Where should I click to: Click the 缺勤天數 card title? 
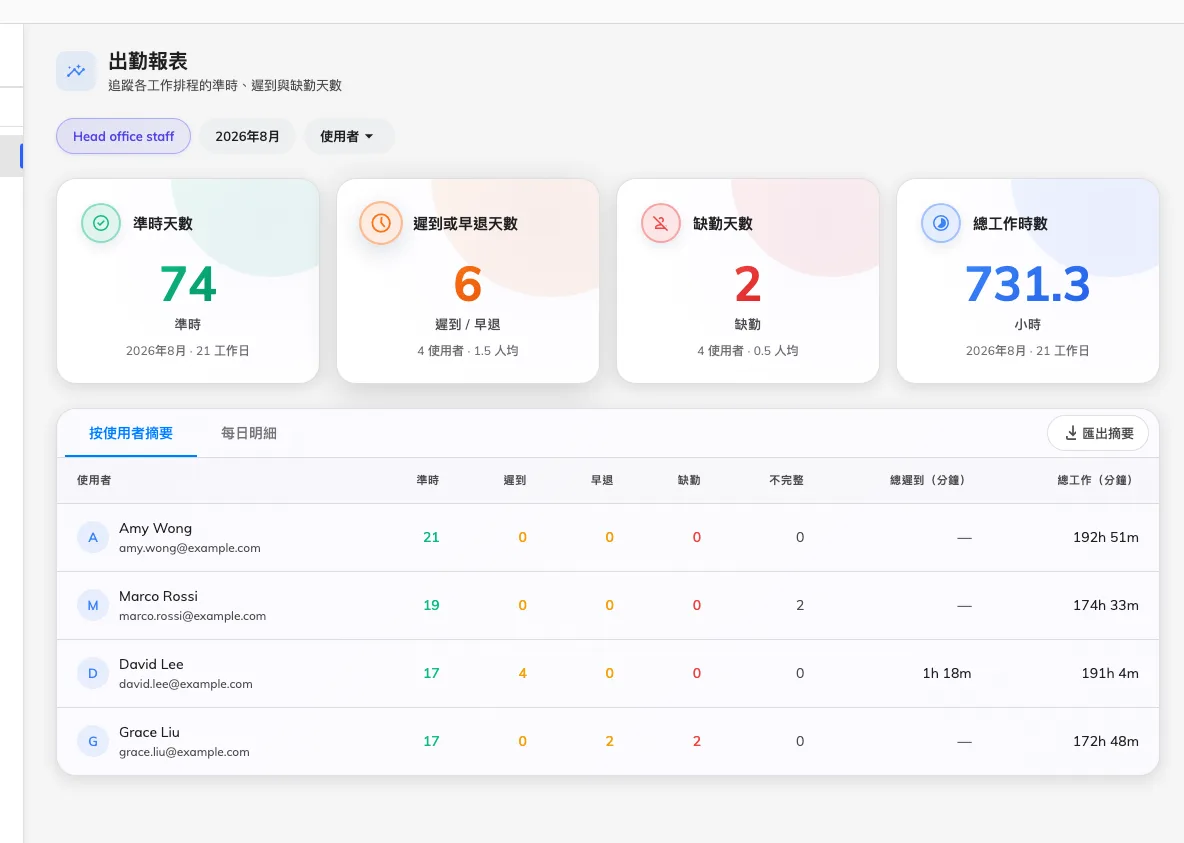[x=723, y=224]
